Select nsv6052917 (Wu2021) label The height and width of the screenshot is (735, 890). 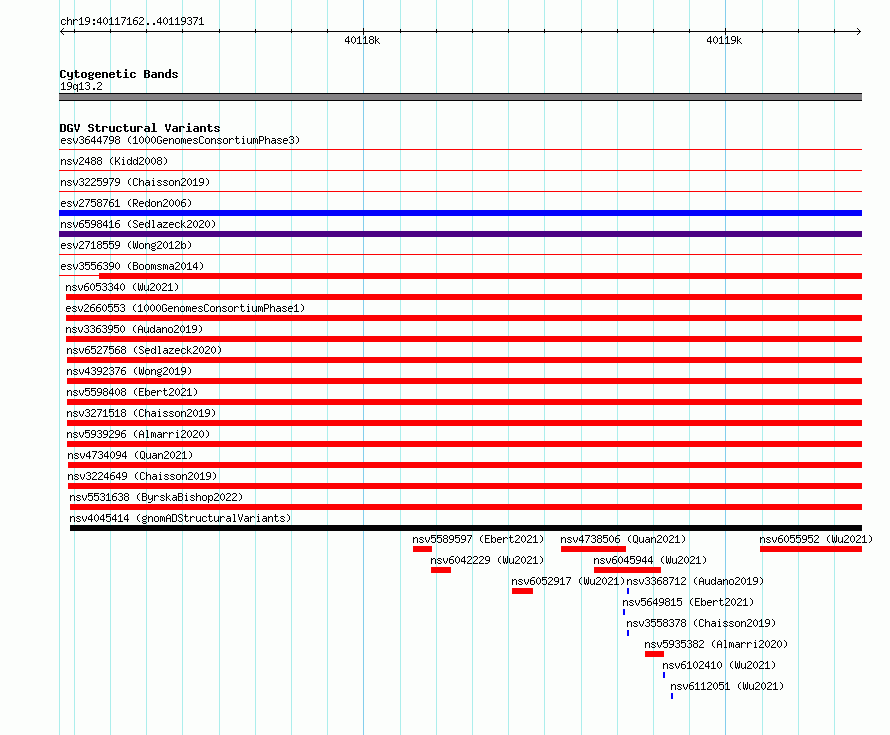coord(568,581)
